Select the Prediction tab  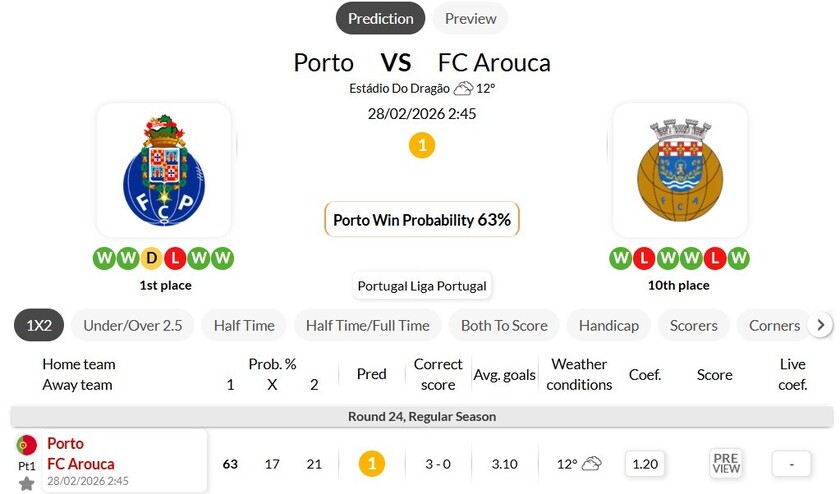[x=380, y=18]
